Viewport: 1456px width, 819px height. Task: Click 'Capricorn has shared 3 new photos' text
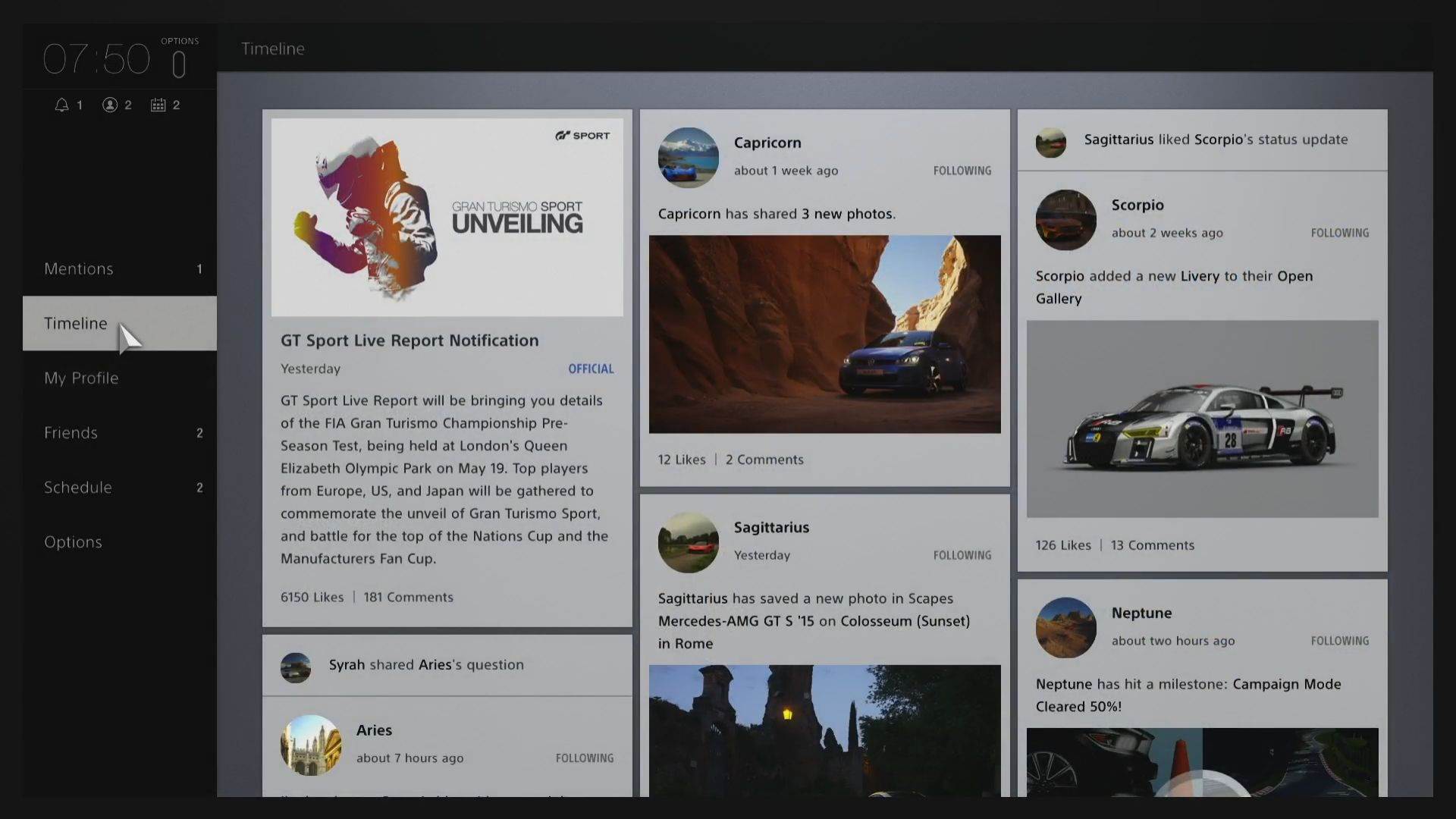777,214
